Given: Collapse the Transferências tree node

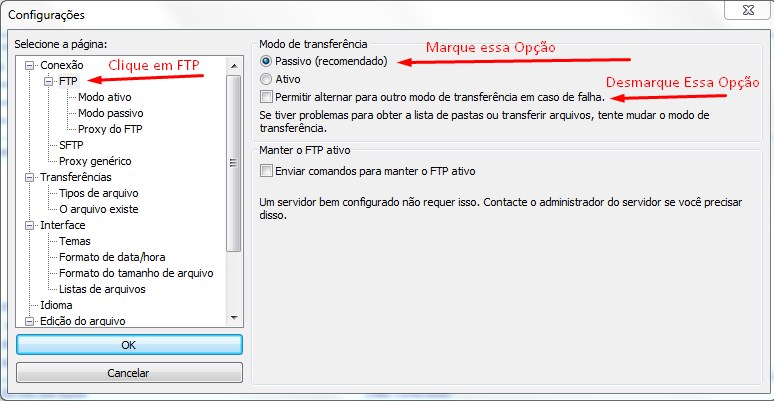Looking at the screenshot, I should 30,177.
